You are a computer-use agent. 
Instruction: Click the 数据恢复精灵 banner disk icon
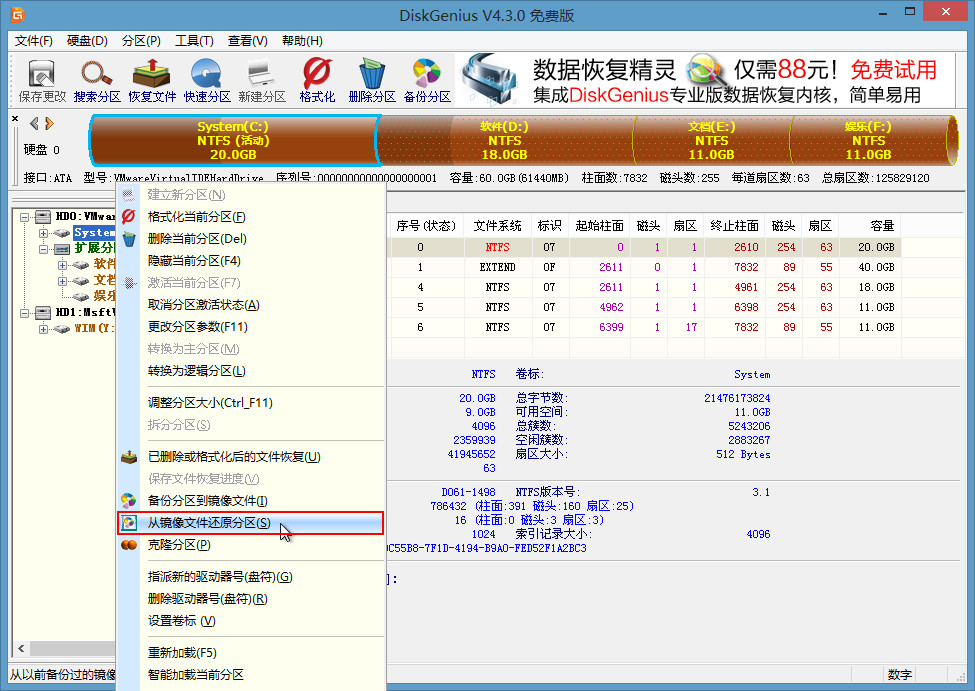pos(491,80)
